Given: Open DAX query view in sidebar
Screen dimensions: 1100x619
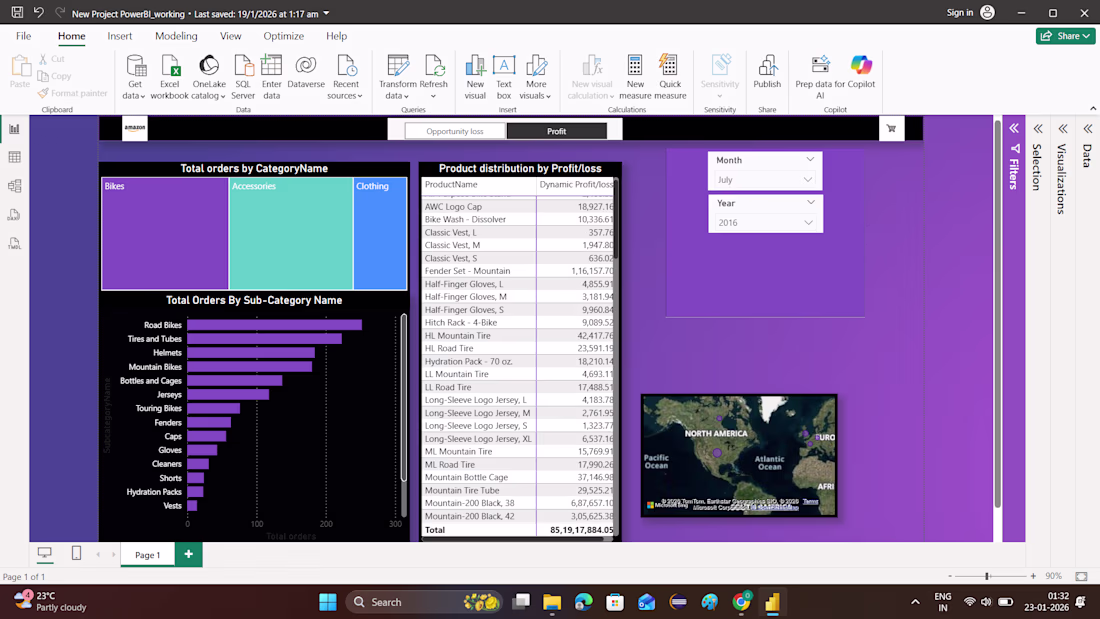Looking at the screenshot, I should (x=14, y=215).
